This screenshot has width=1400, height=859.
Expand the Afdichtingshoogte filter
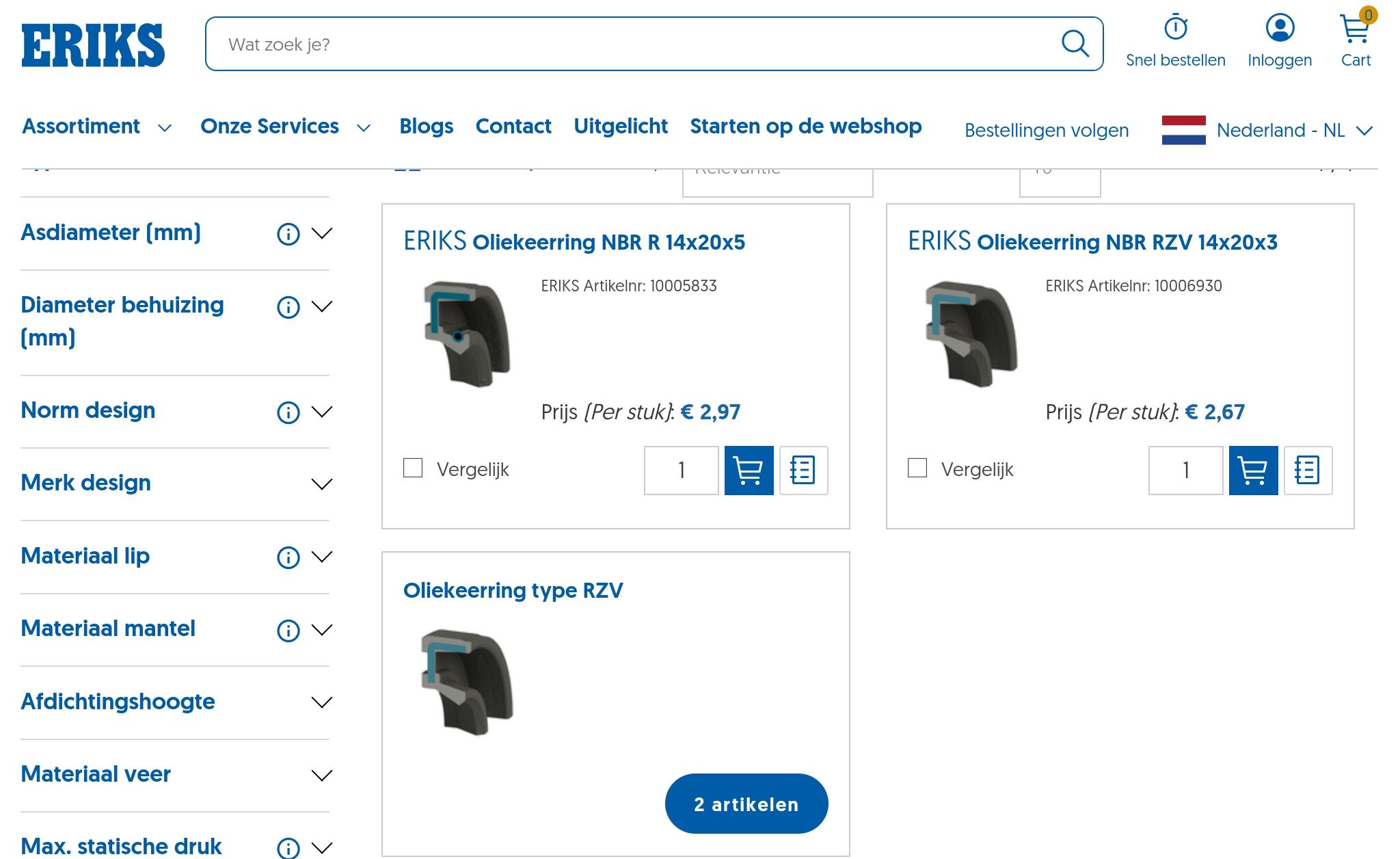(x=321, y=702)
